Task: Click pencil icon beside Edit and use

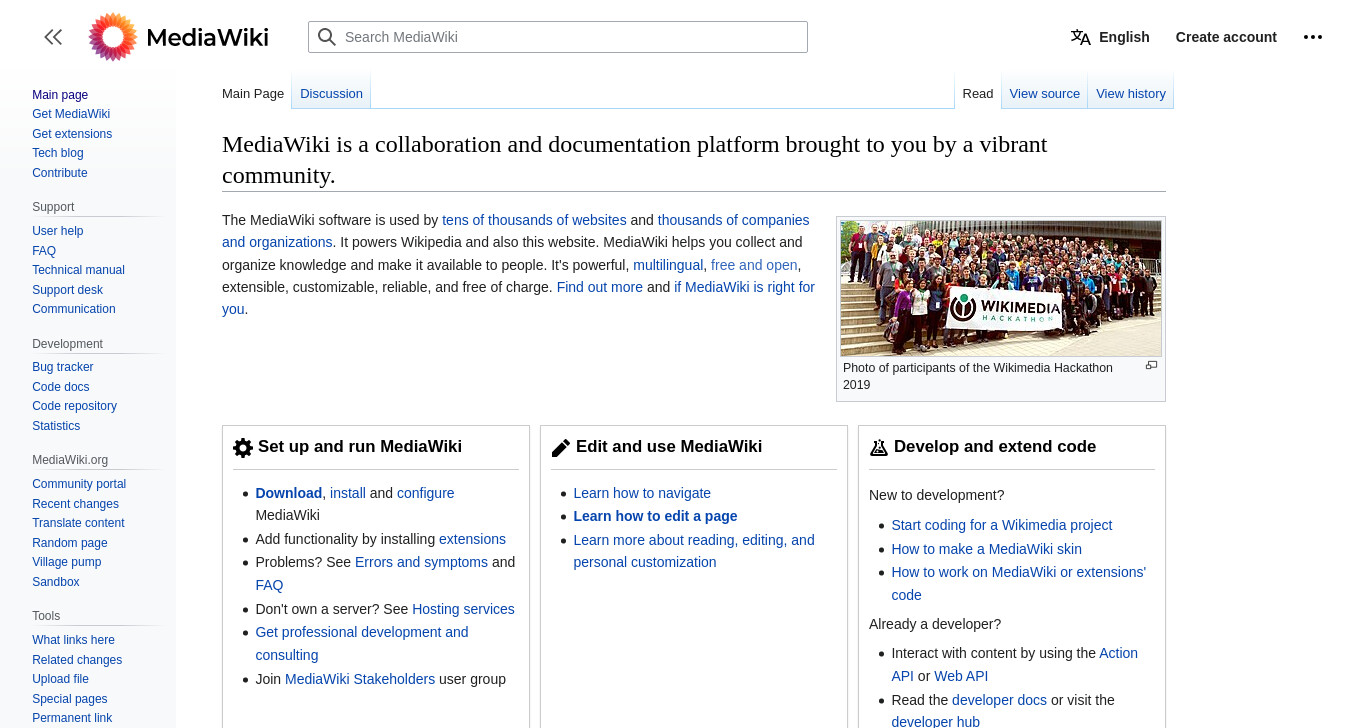Action: [x=561, y=448]
